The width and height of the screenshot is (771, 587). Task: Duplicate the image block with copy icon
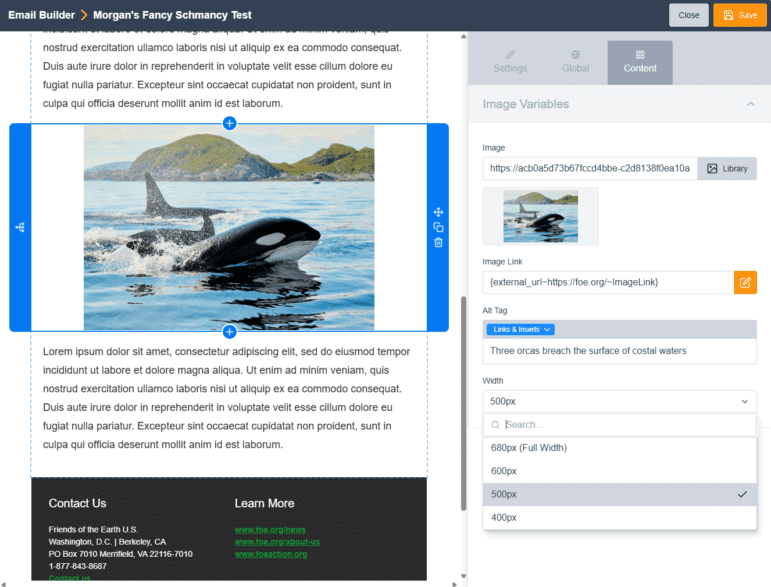(438, 227)
